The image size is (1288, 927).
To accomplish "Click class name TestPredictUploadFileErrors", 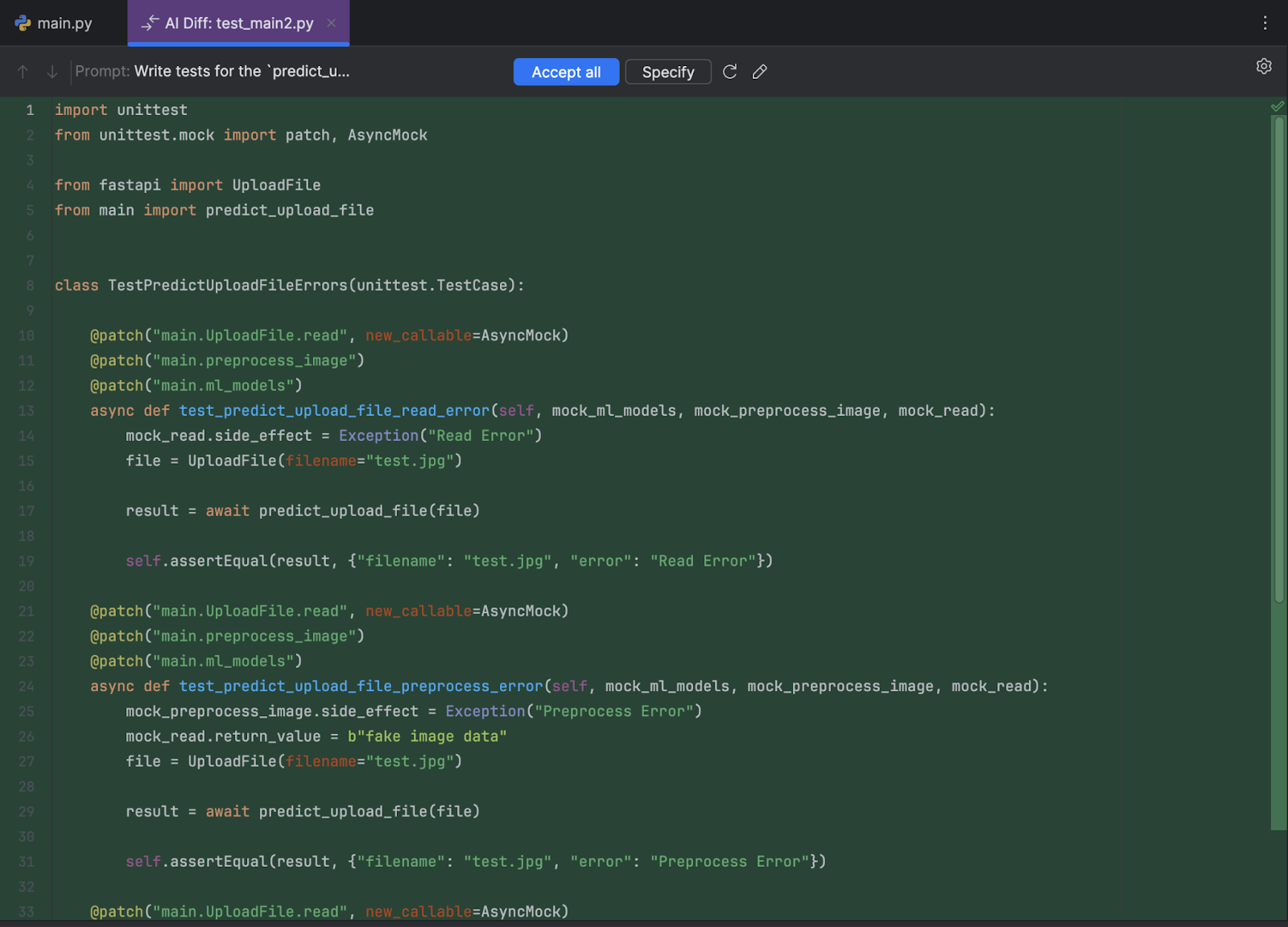I will 228,286.
